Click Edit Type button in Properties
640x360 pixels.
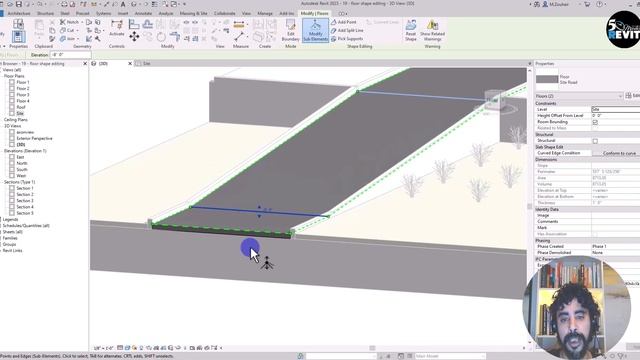633,96
